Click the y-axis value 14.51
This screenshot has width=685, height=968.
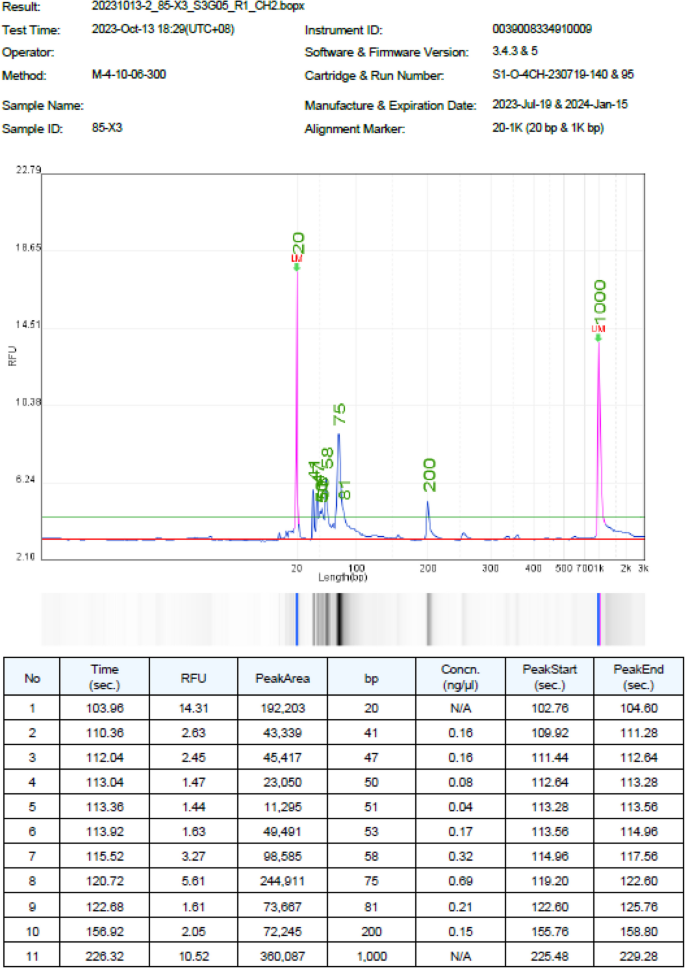[x=28, y=325]
